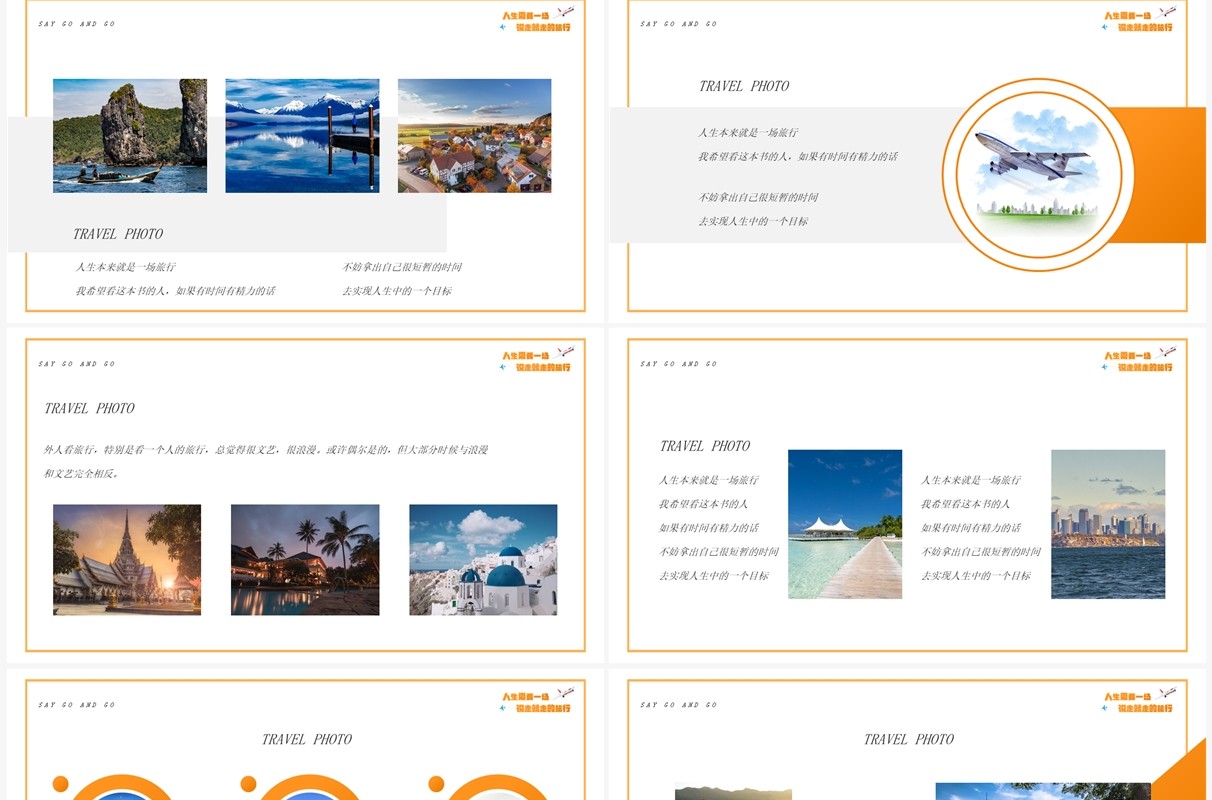Click 去实现人生中的一个目标 on the rock island slide
Viewport: 1212px width, 800px height.
point(397,291)
